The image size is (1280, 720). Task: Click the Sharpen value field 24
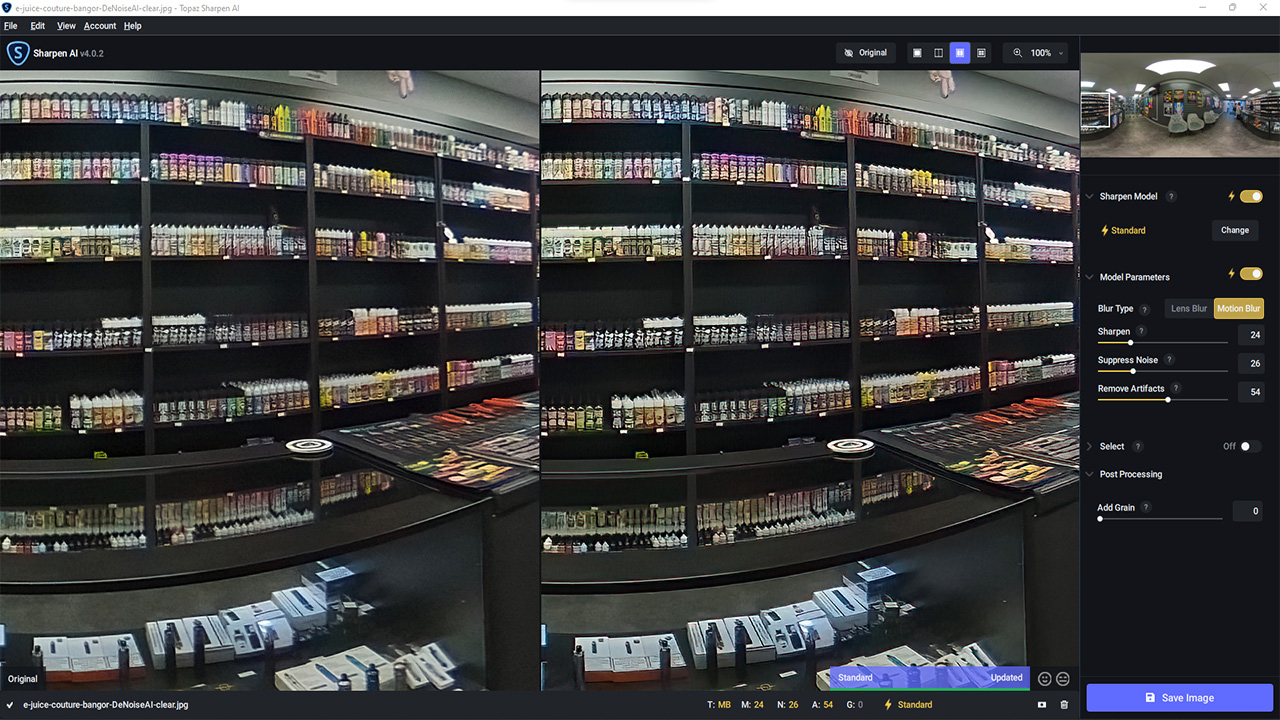click(x=1251, y=335)
